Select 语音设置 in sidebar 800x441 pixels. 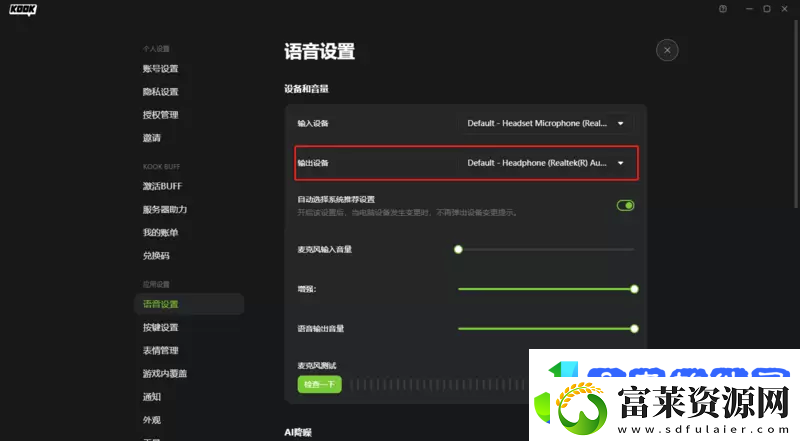pos(189,304)
